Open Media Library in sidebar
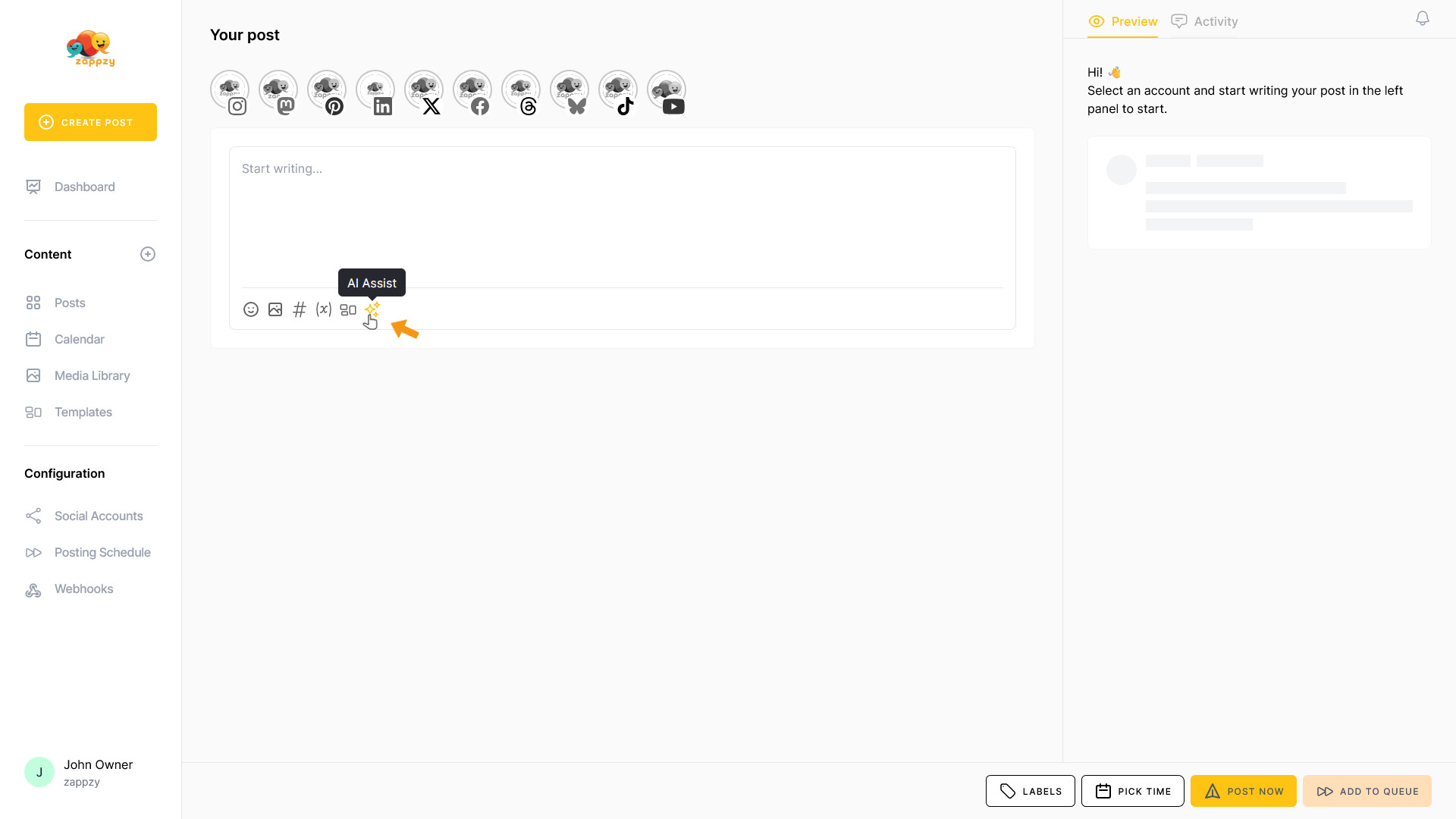 click(x=92, y=375)
